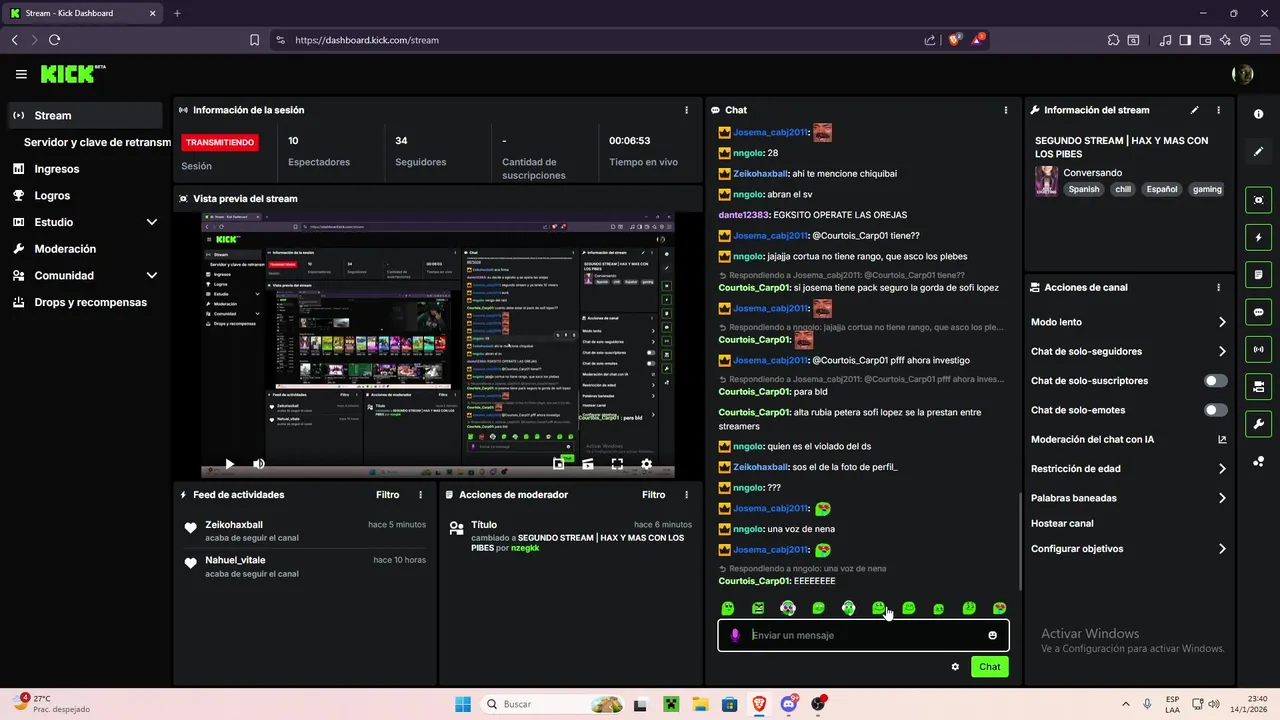Click the Brave Shields lion icon in address bar
1280x720 pixels.
tap(954, 40)
